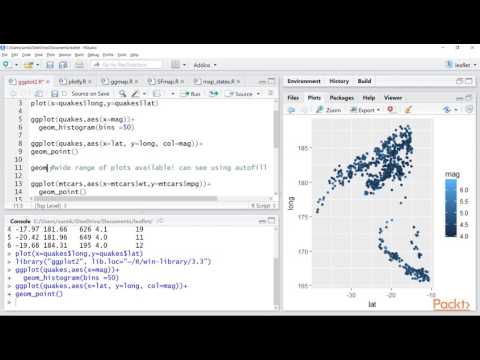Click the clear all plots broom icon
This screenshot has height=360, width=480.
click(x=408, y=109)
